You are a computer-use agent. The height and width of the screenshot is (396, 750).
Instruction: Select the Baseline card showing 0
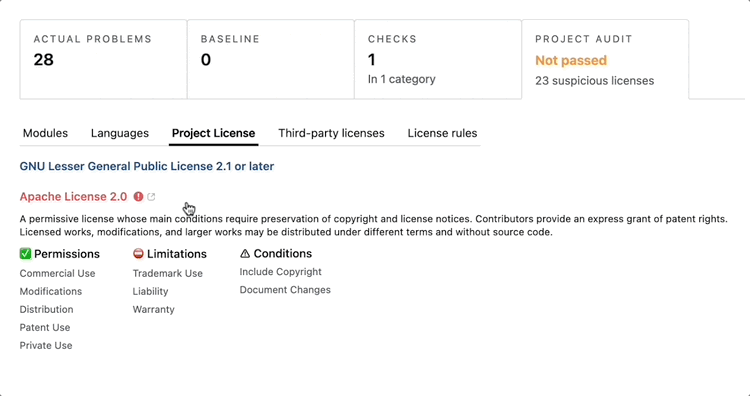pos(271,59)
